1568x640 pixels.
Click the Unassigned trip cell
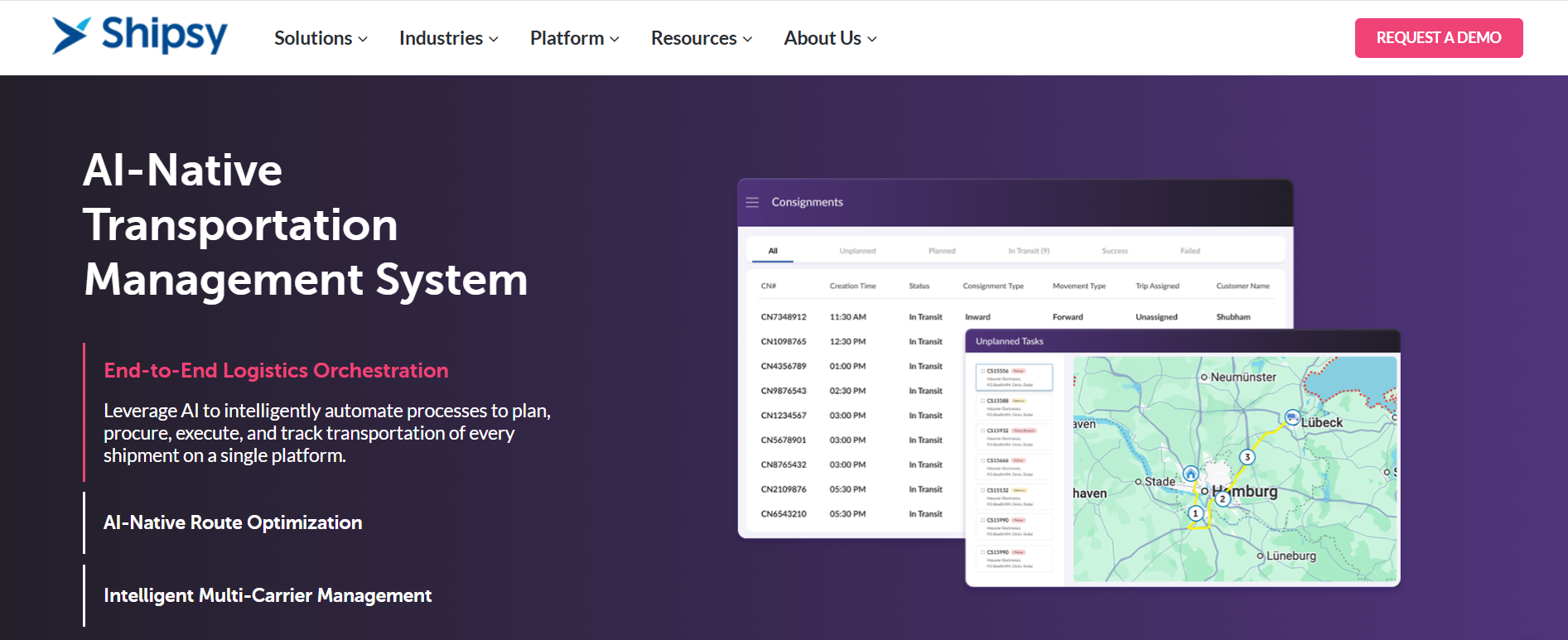click(x=1156, y=317)
